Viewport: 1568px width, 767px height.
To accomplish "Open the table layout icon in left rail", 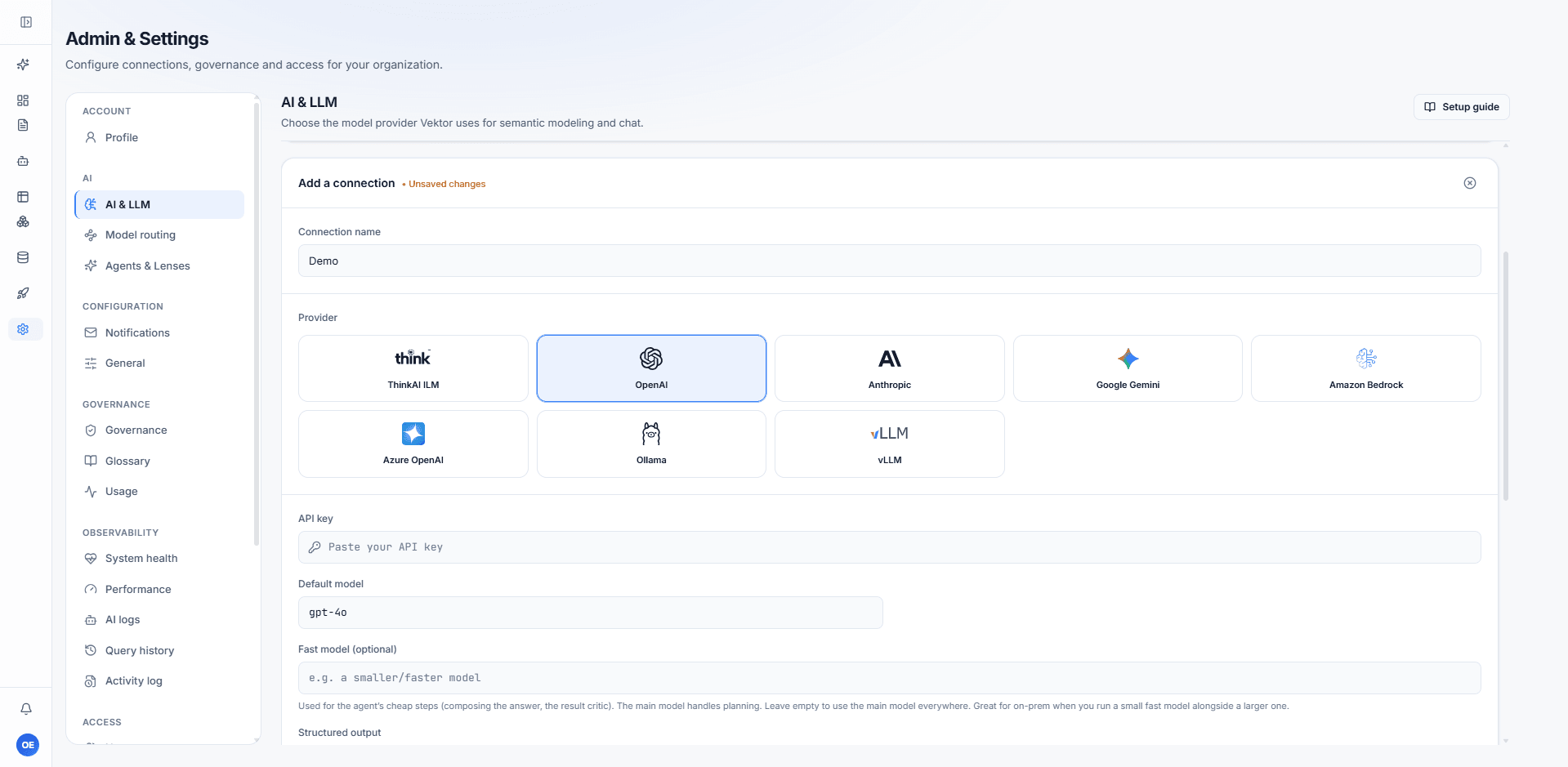I will tap(23, 197).
